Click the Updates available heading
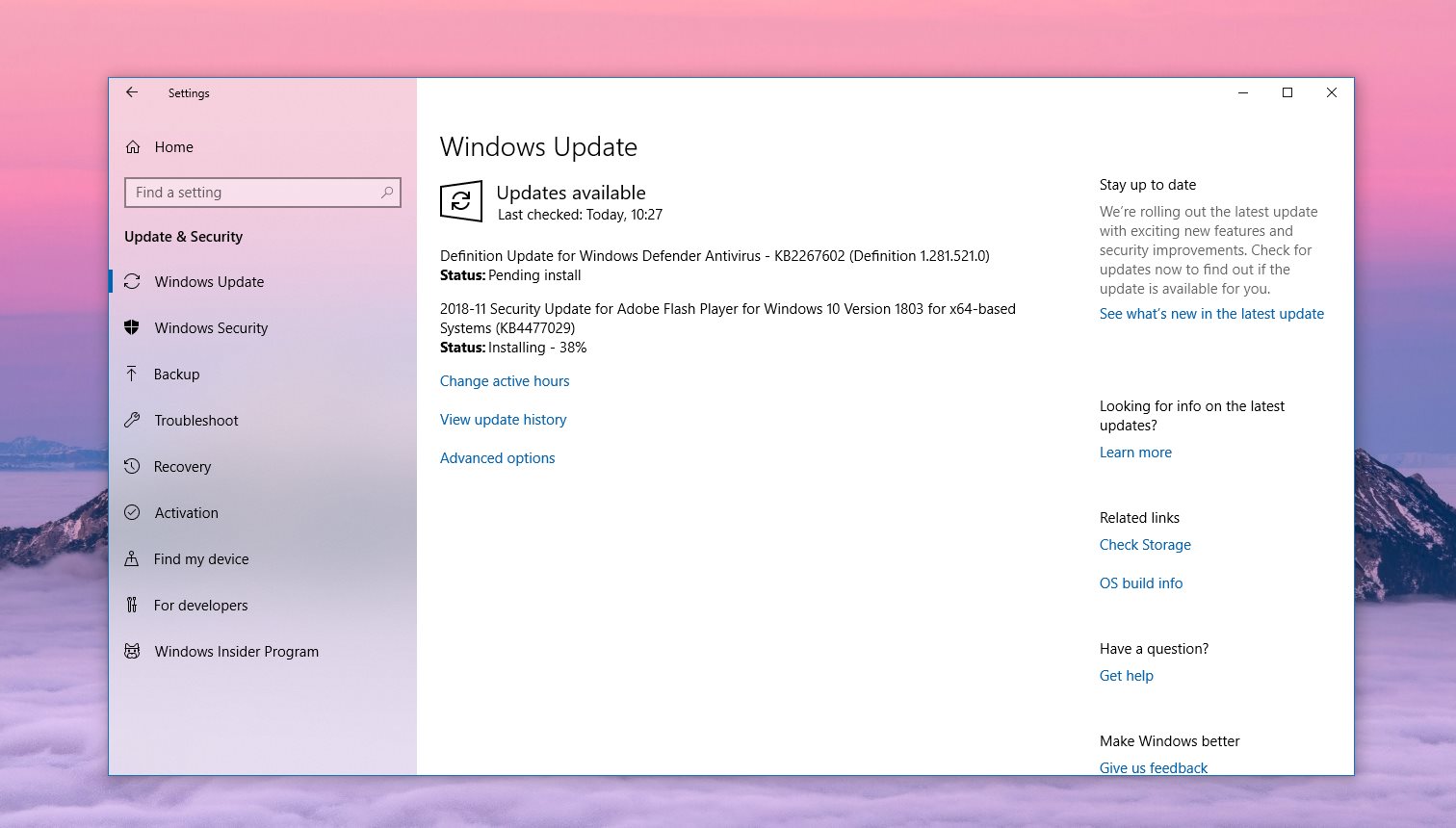The image size is (1456, 828). pos(571,193)
